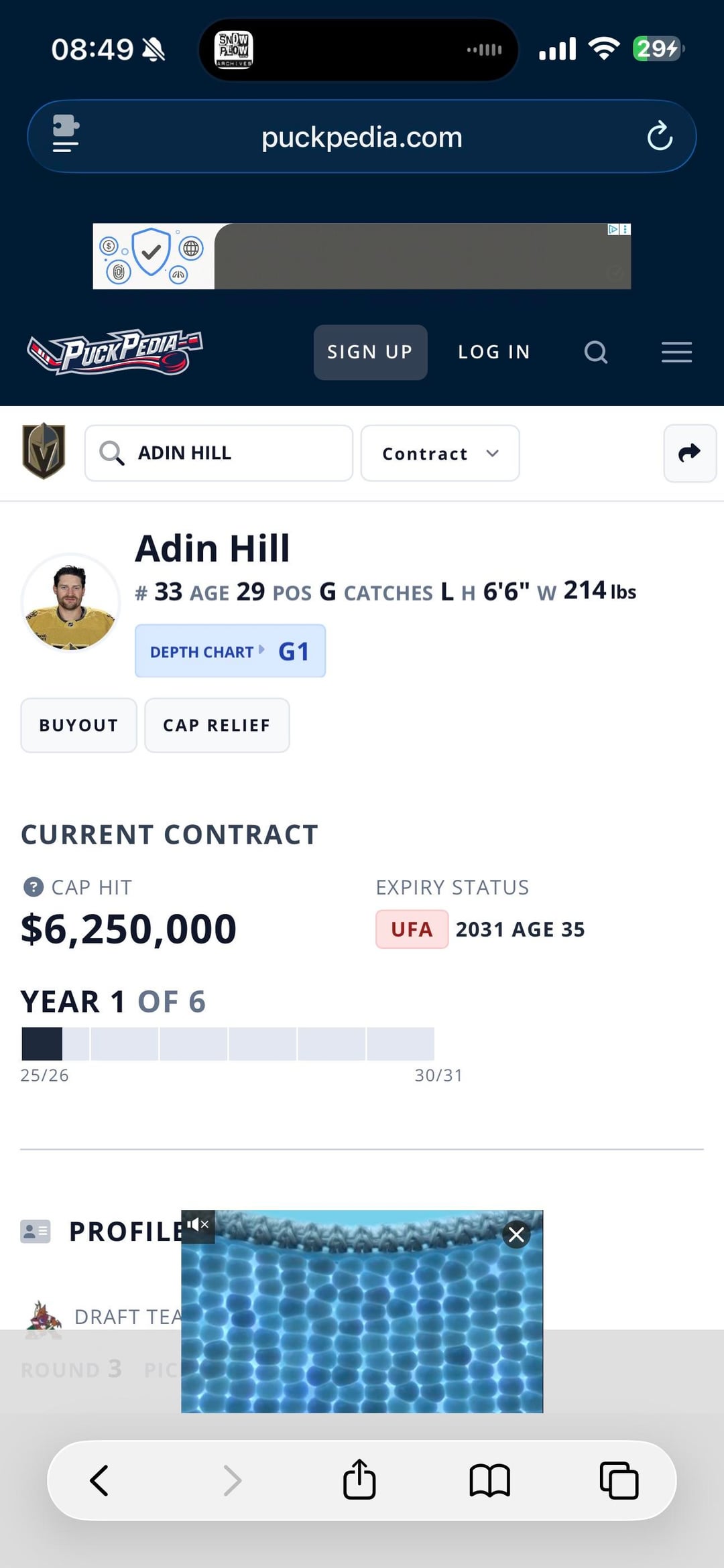Open the site search magnifier icon
724x1568 pixels.
click(x=595, y=352)
